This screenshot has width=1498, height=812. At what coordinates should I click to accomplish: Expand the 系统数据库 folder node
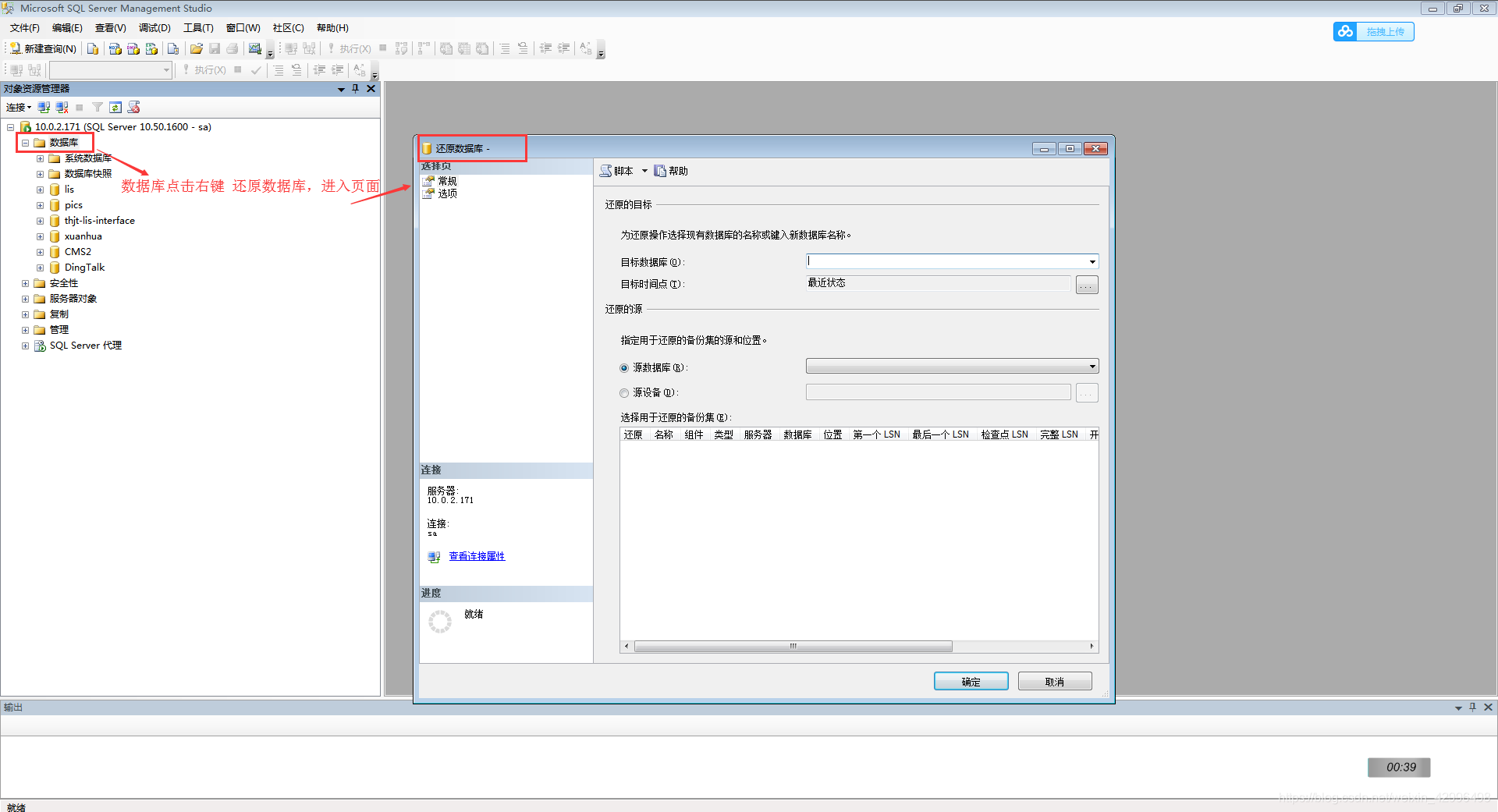click(40, 158)
